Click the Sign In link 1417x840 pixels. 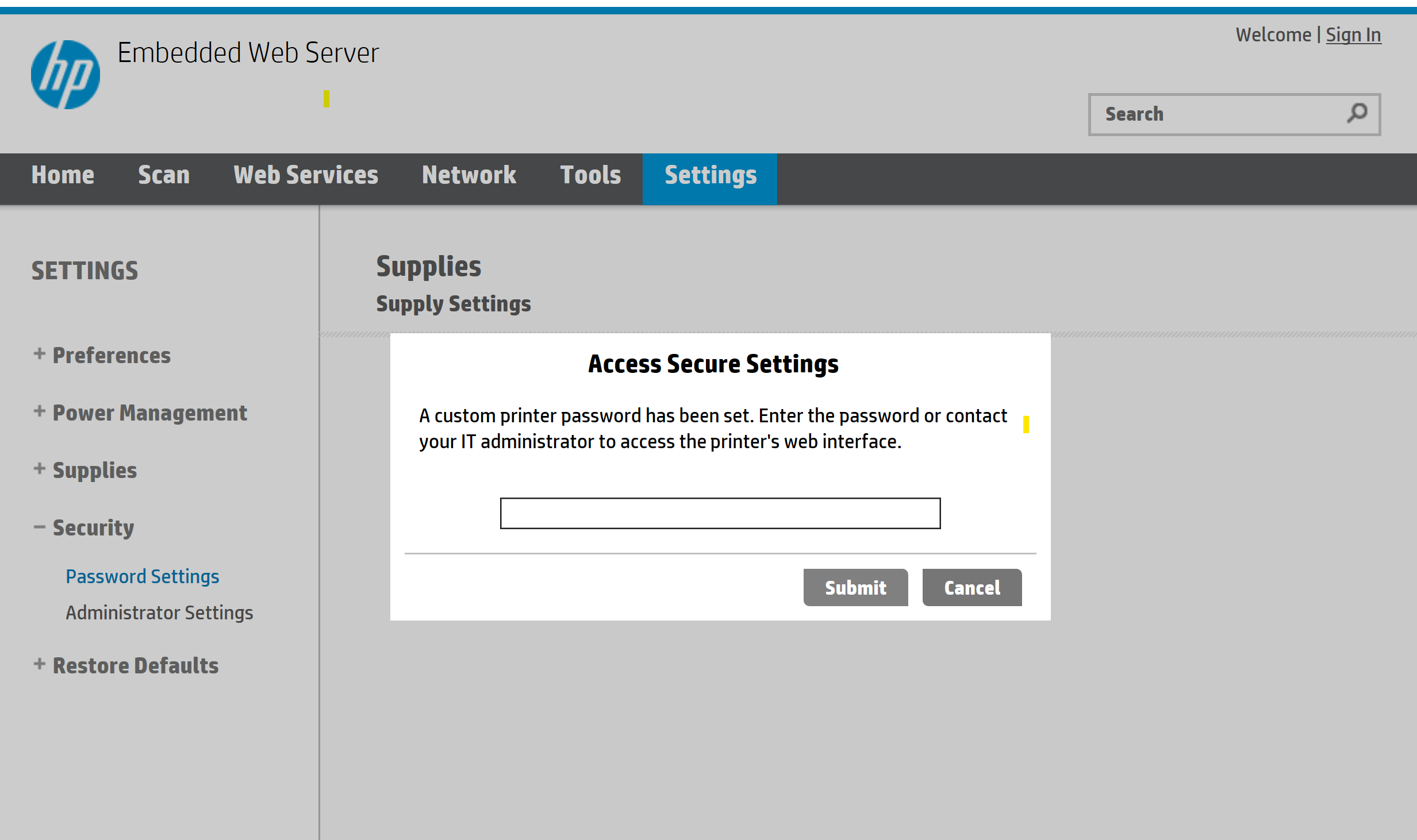1353,35
